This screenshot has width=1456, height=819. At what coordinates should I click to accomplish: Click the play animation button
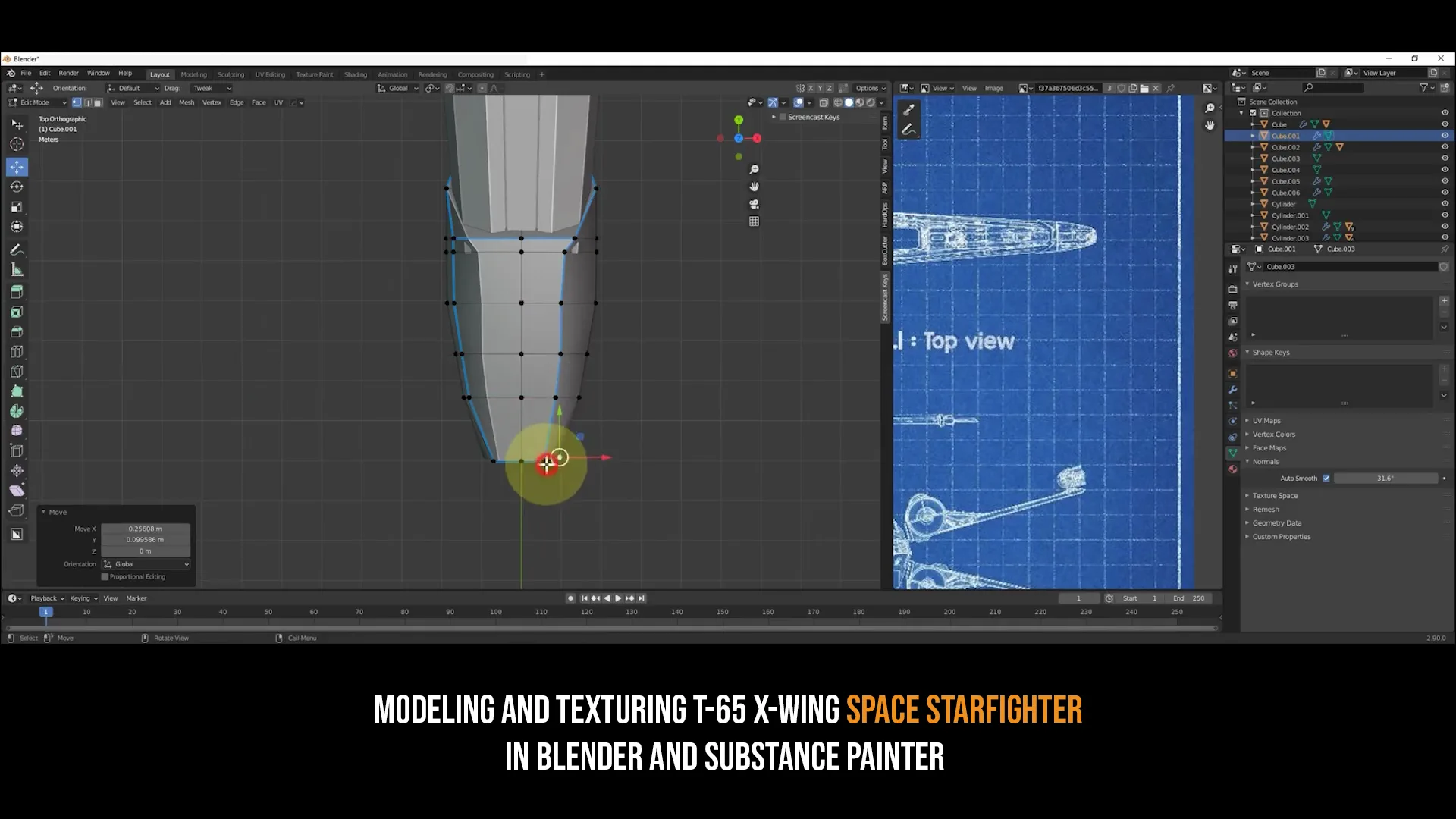[x=618, y=598]
